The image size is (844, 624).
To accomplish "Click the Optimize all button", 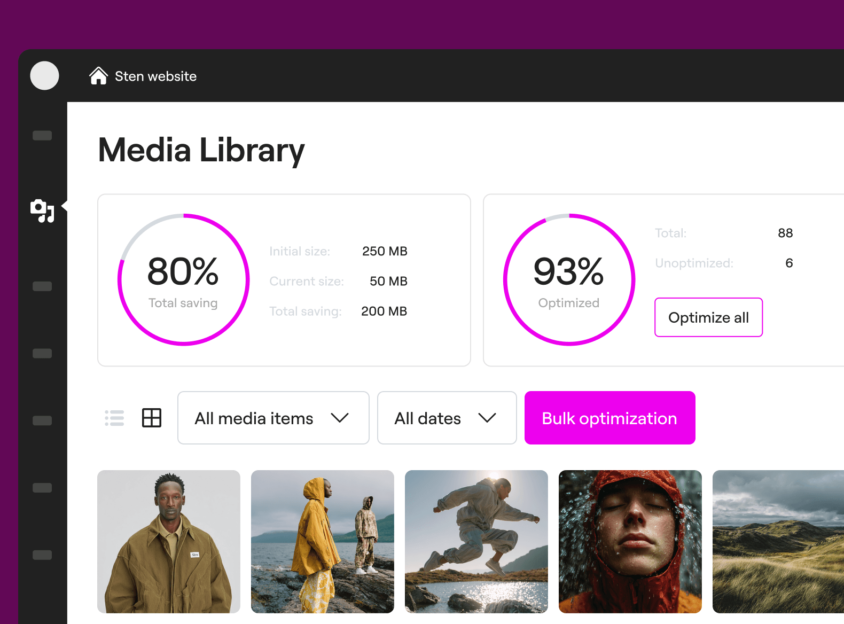I will (708, 318).
